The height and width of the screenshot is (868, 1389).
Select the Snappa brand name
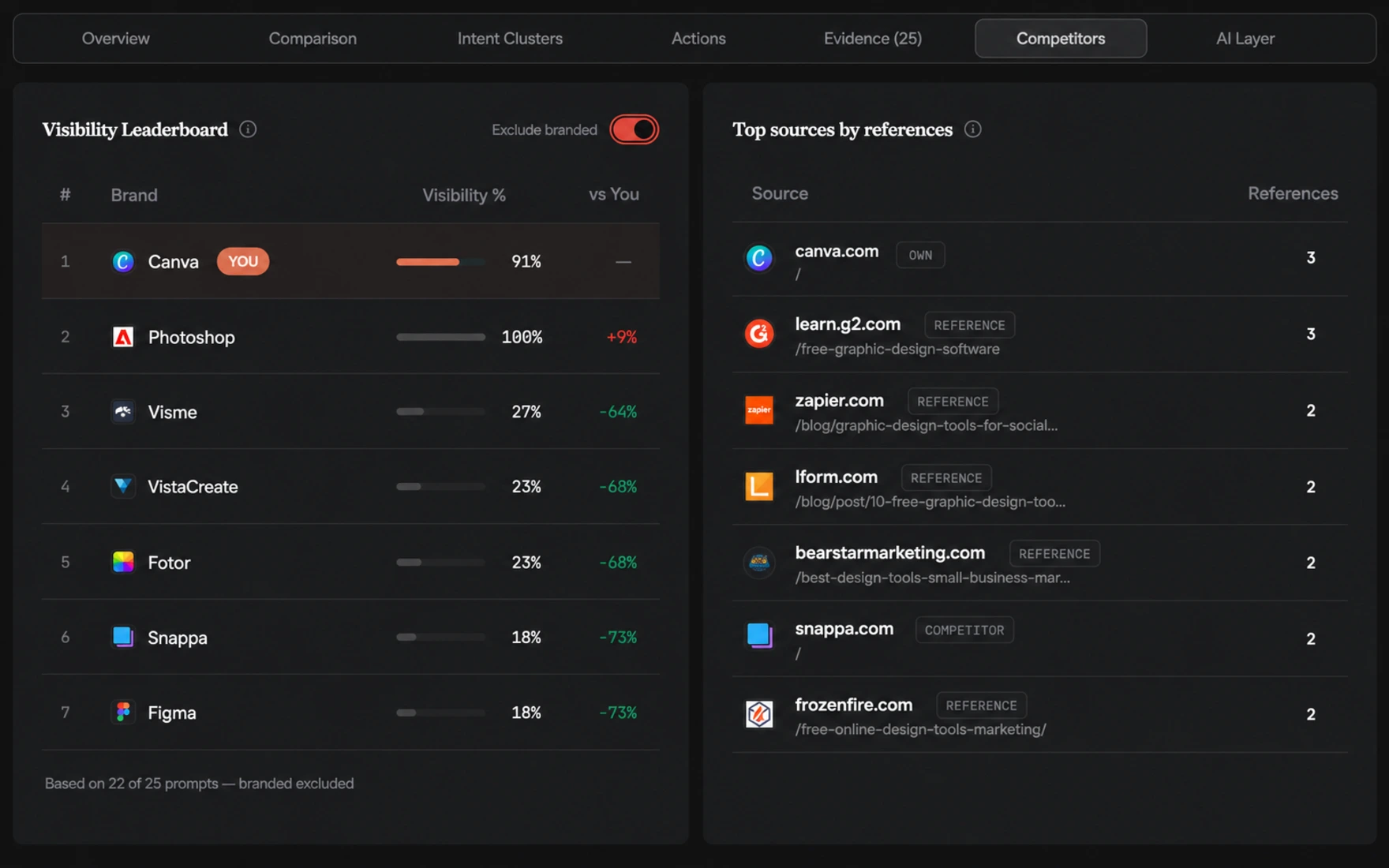point(178,637)
